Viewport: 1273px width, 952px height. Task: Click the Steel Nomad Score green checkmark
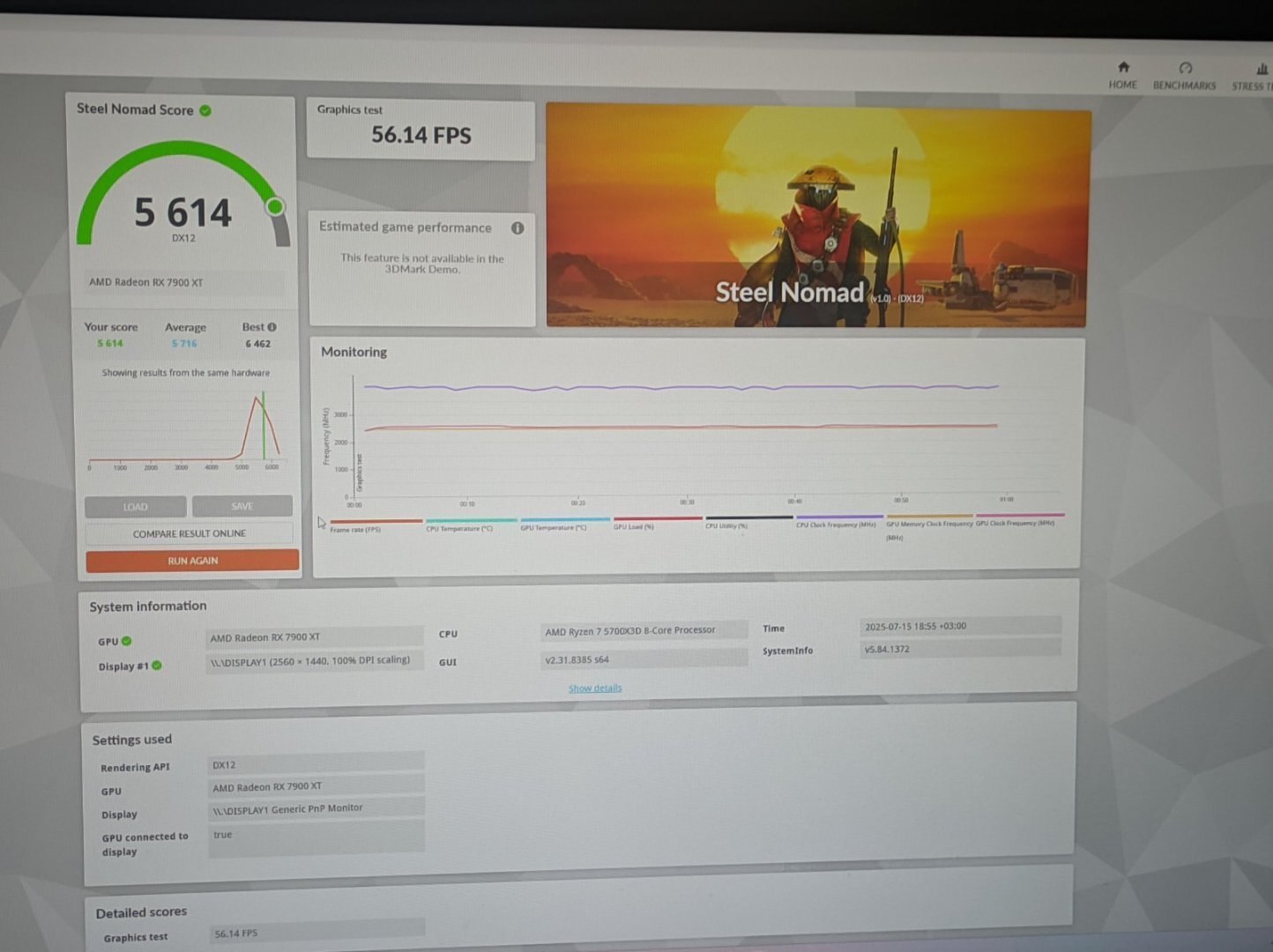point(205,110)
